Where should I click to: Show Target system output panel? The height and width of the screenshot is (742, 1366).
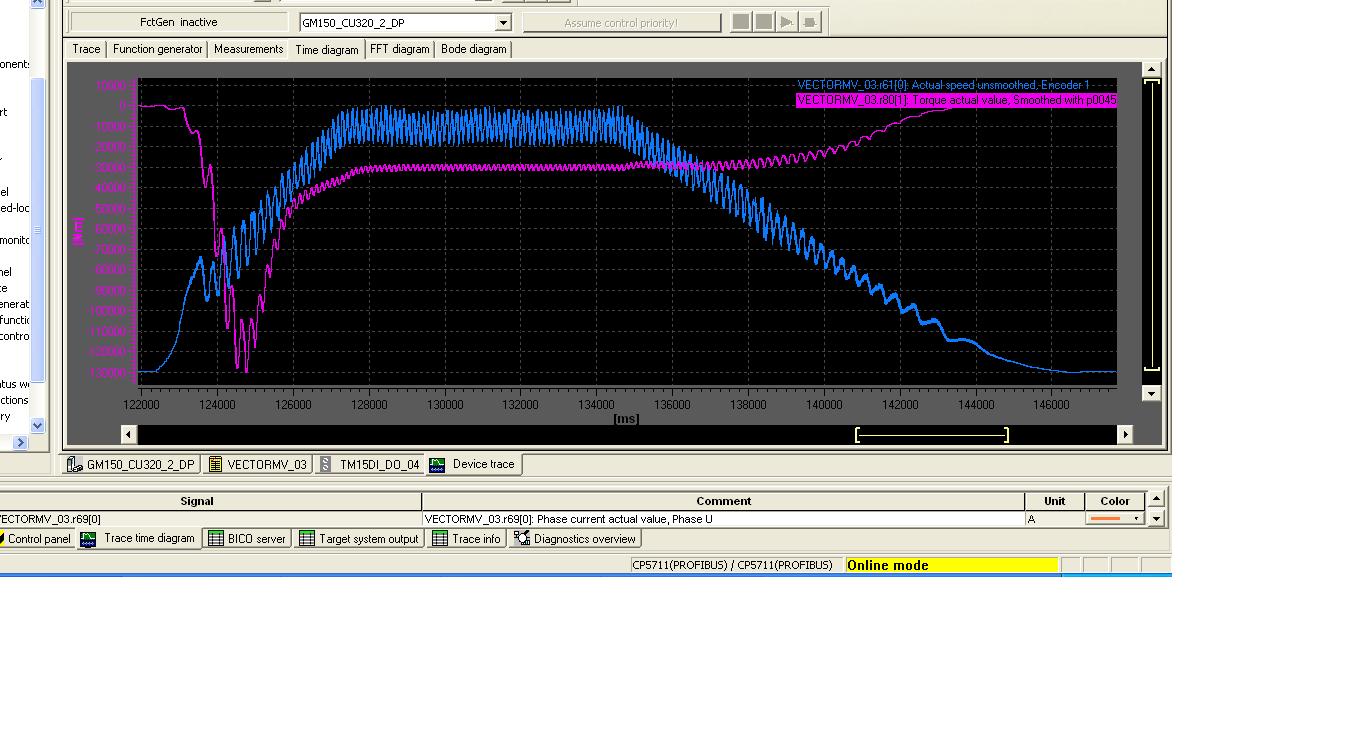(x=359, y=539)
